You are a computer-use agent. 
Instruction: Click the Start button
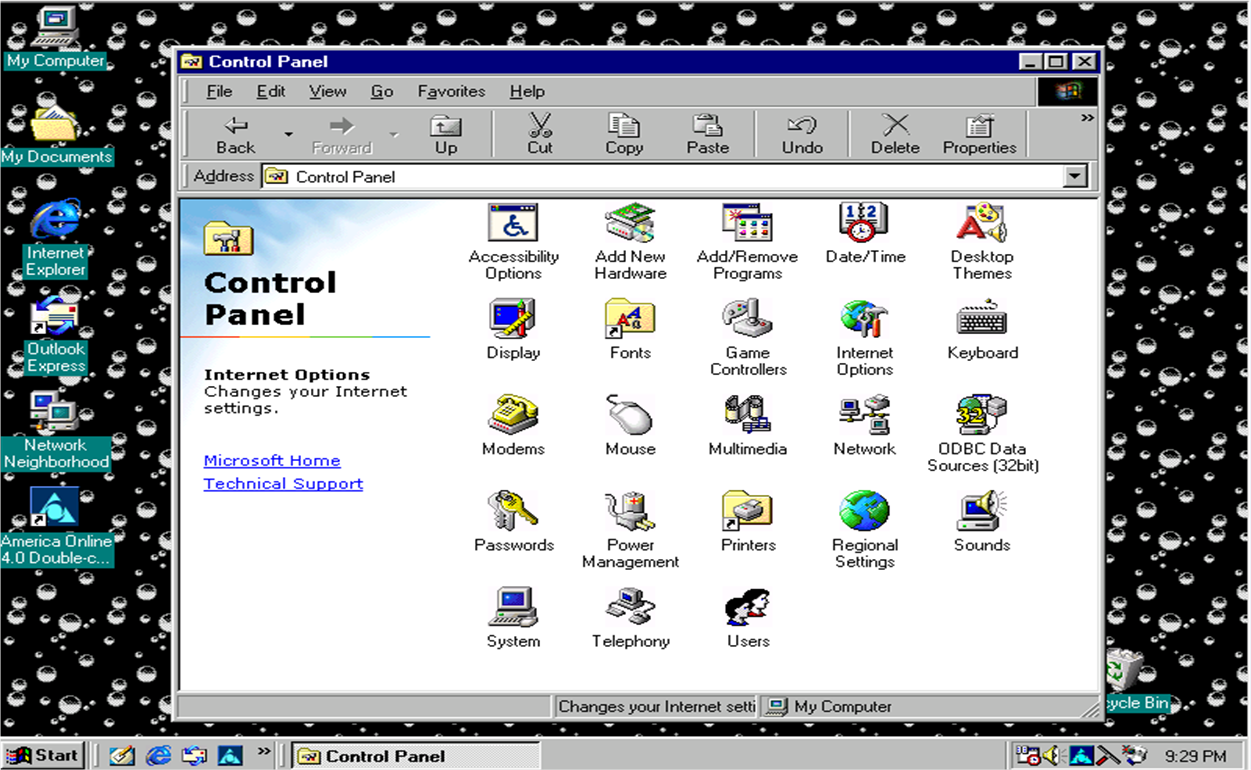coord(43,755)
